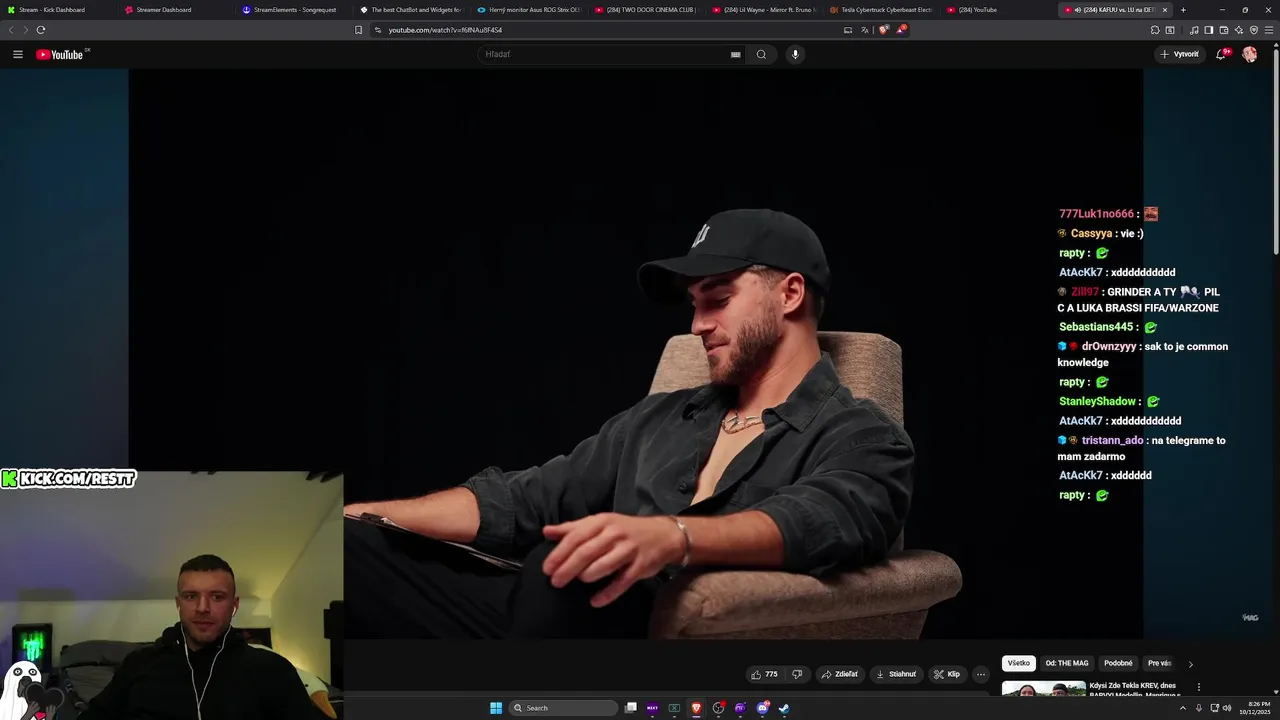The image size is (1280, 720).
Task: Click the Stiahnuť download button
Action: click(896, 674)
